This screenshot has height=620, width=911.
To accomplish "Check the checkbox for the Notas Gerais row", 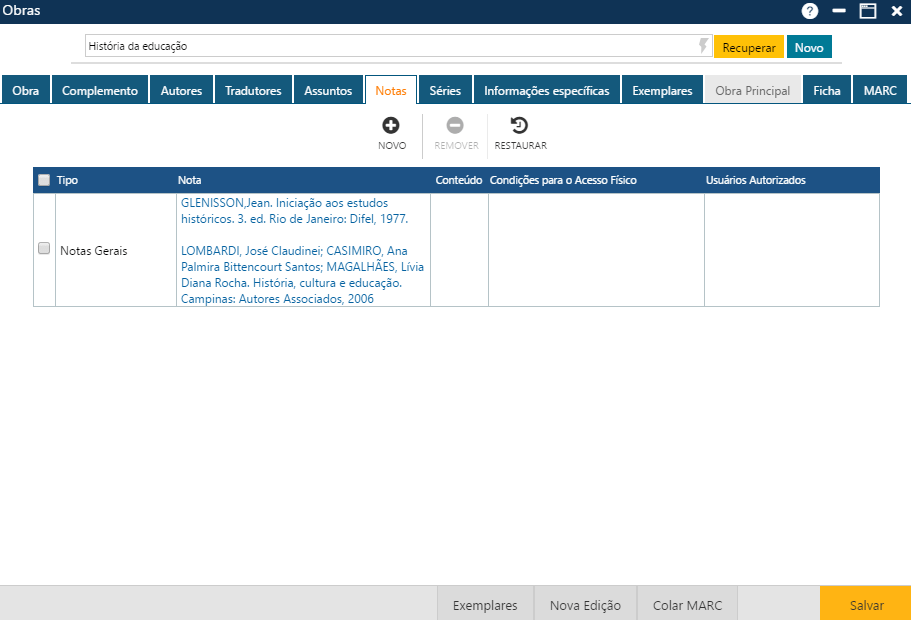I will 43,248.
